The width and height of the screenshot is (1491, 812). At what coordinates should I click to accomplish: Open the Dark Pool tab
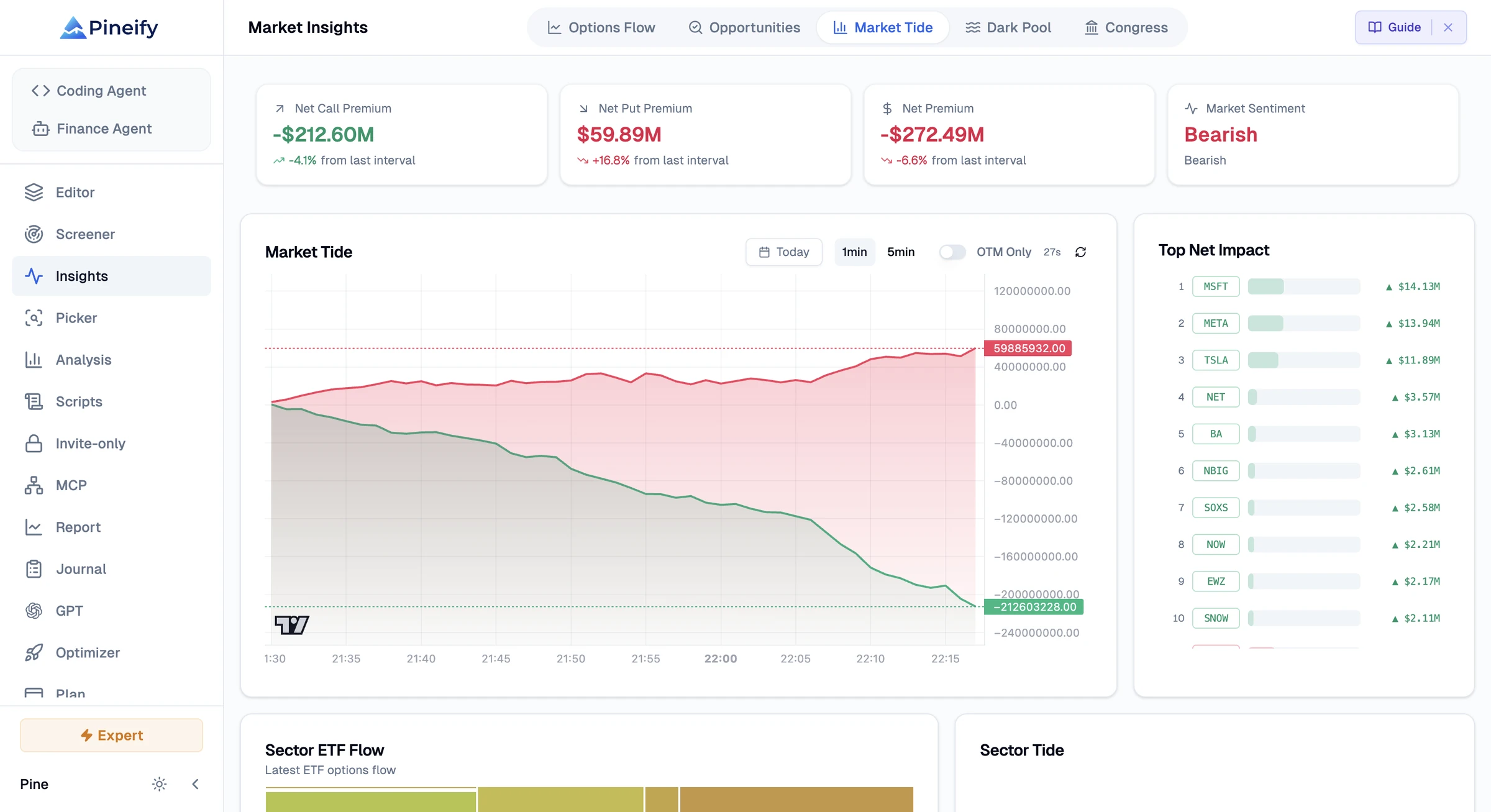tap(1008, 27)
